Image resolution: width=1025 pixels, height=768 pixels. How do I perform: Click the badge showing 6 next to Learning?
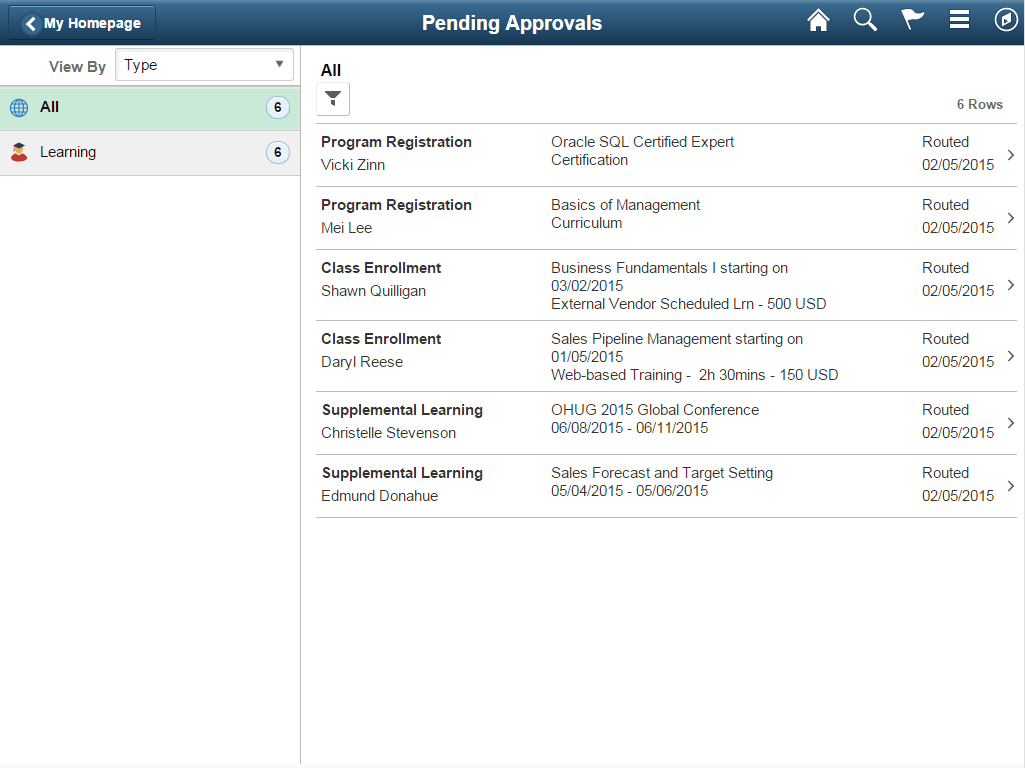(x=277, y=152)
